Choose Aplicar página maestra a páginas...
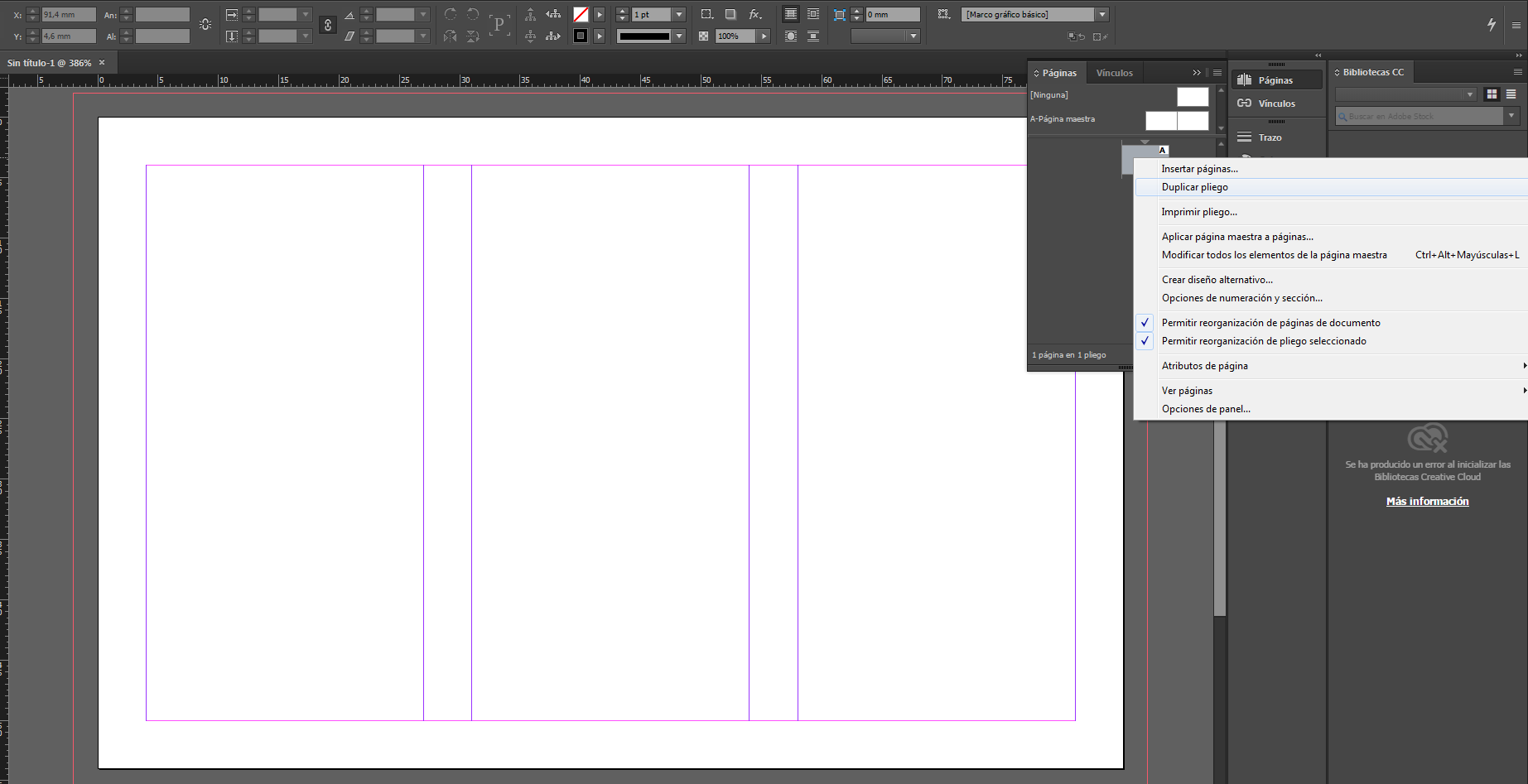1528x784 pixels. [1330, 237]
